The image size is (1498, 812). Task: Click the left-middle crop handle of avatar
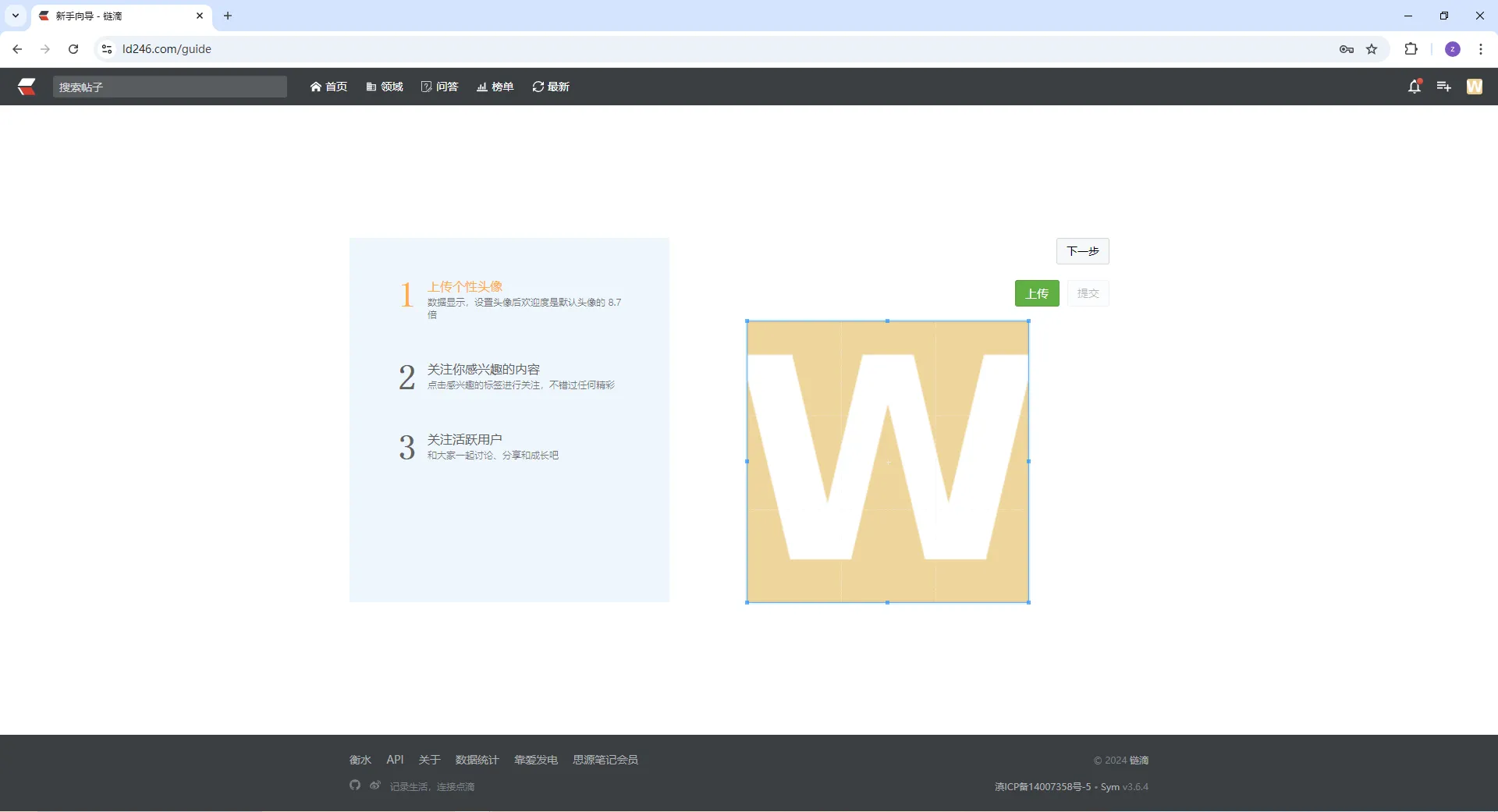point(747,462)
